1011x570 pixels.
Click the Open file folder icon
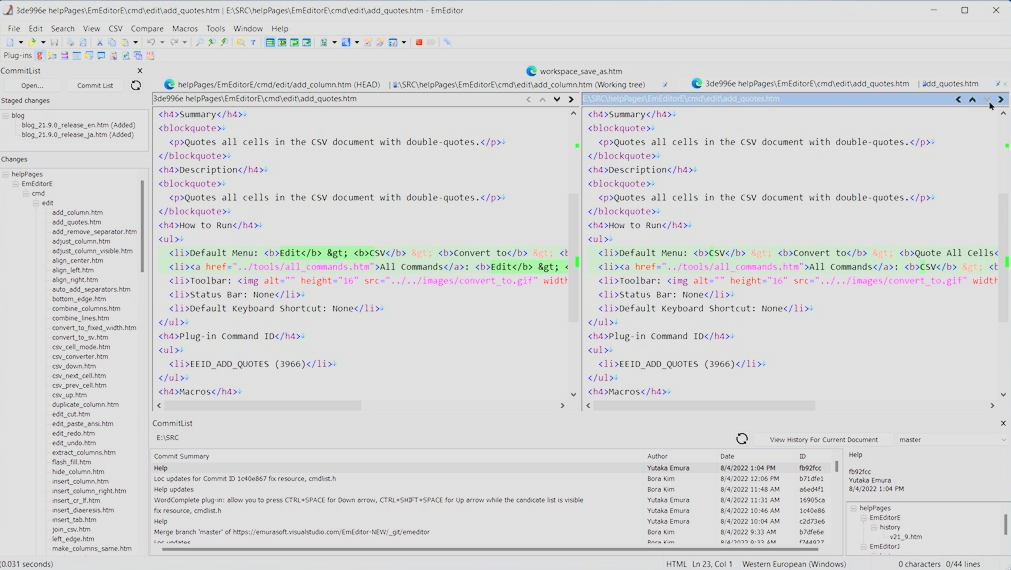coord(31,42)
